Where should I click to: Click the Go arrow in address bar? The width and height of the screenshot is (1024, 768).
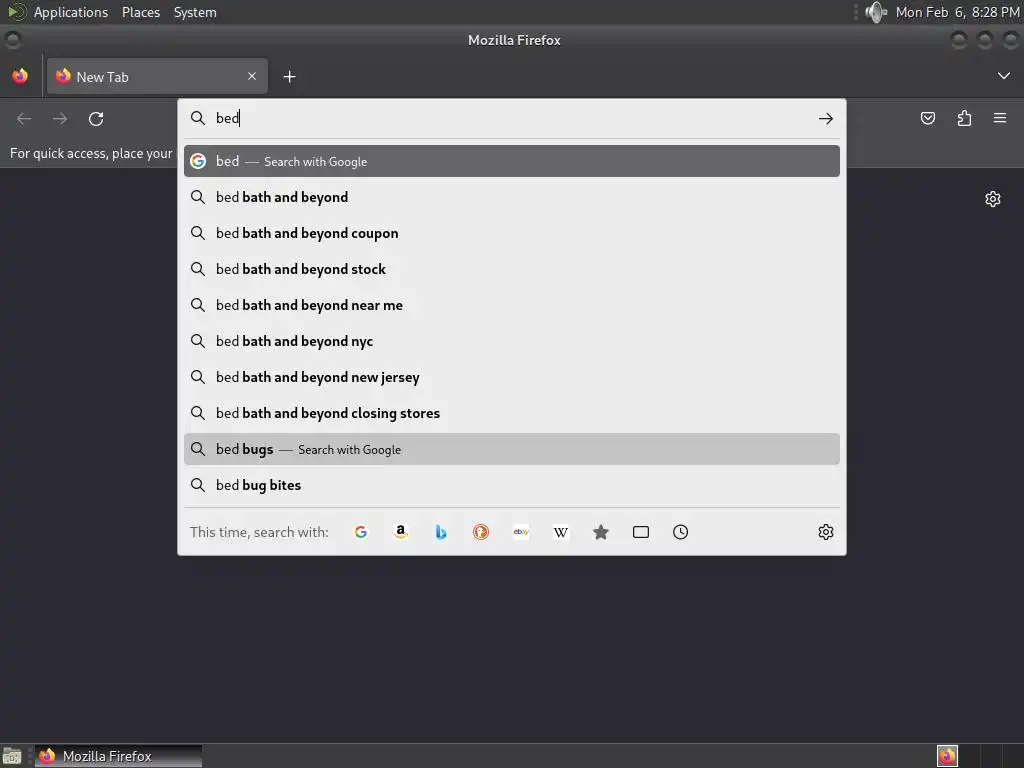click(826, 118)
